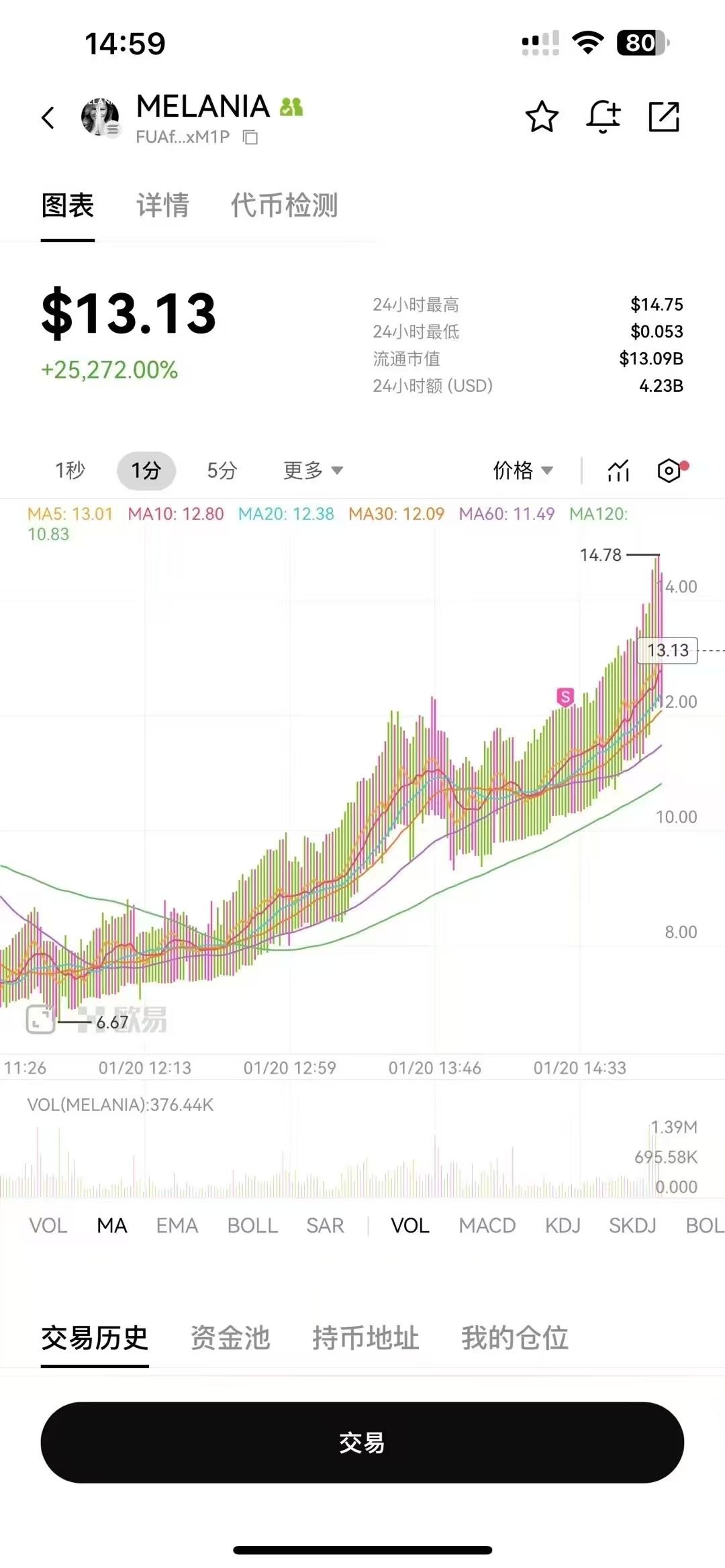Screen dimensions: 725x1568
Task: Switch to the 图表 tab
Action: click(x=68, y=205)
